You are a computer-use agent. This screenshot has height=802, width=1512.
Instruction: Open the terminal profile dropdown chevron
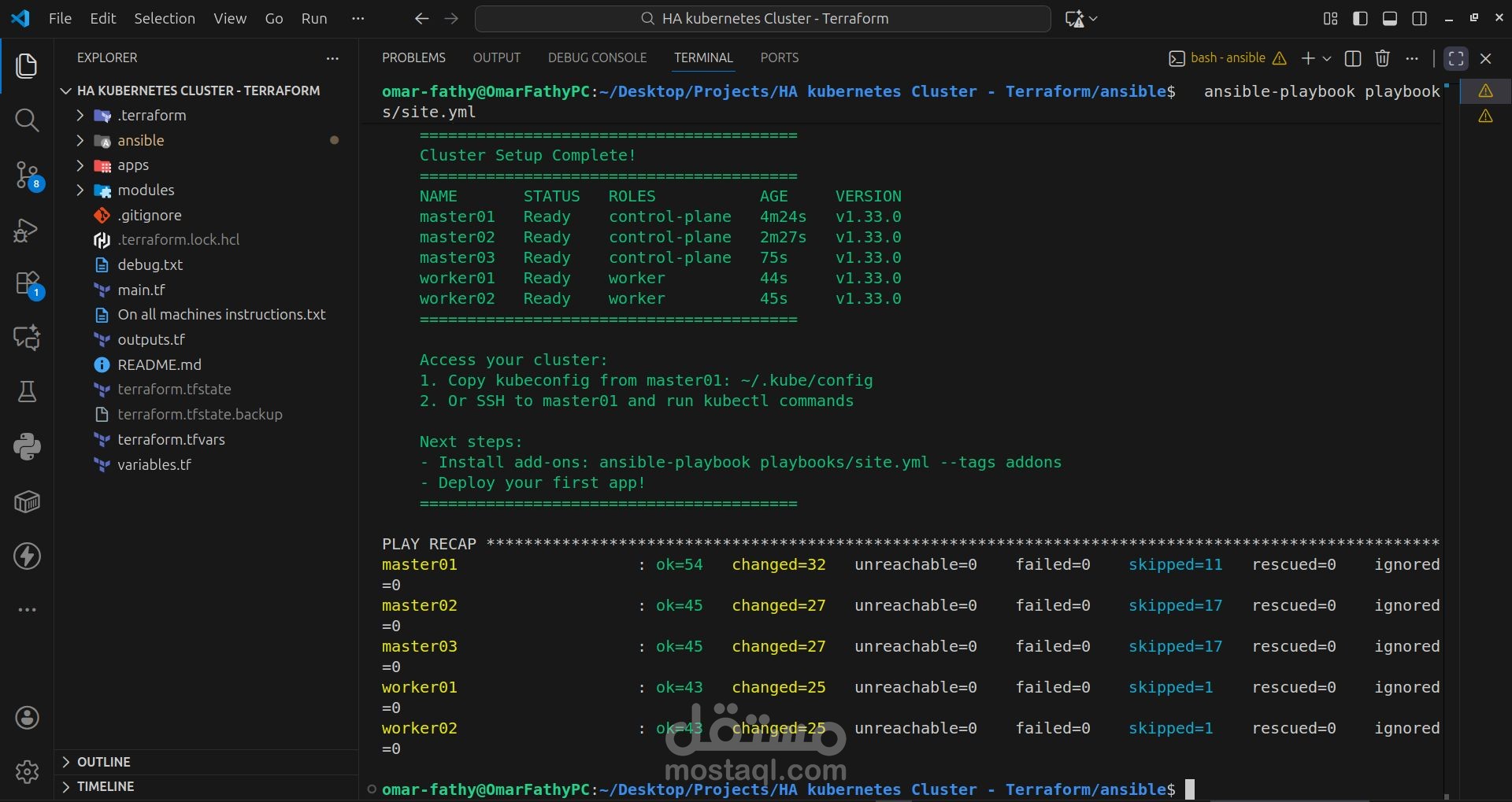coord(1329,58)
